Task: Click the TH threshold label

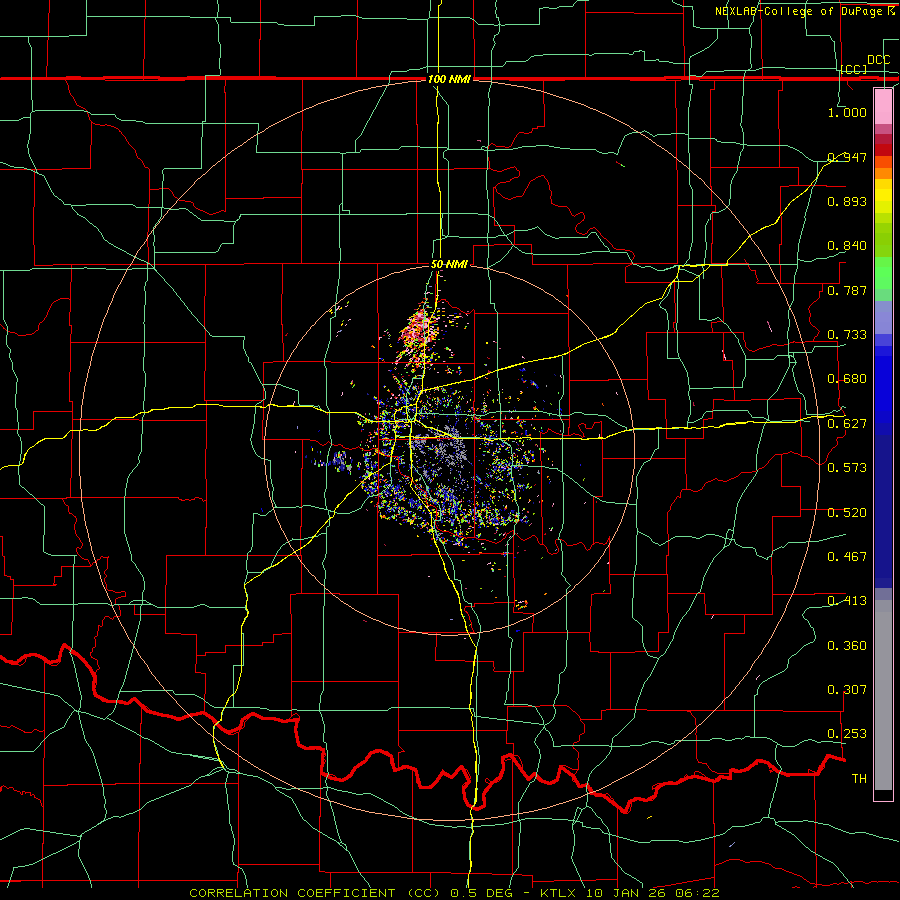Action: (x=859, y=779)
